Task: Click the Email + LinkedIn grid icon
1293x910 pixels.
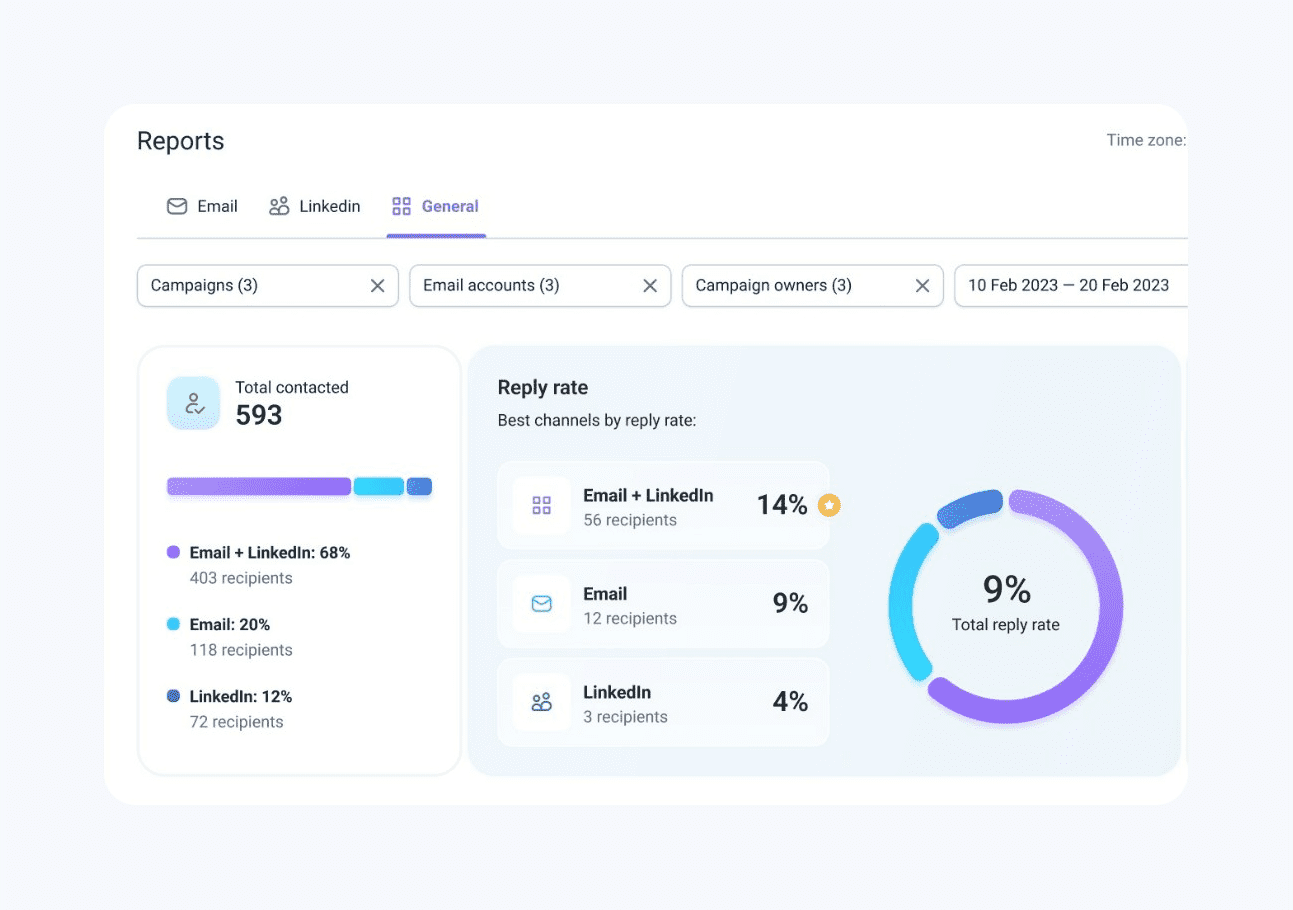Action: click(x=541, y=506)
